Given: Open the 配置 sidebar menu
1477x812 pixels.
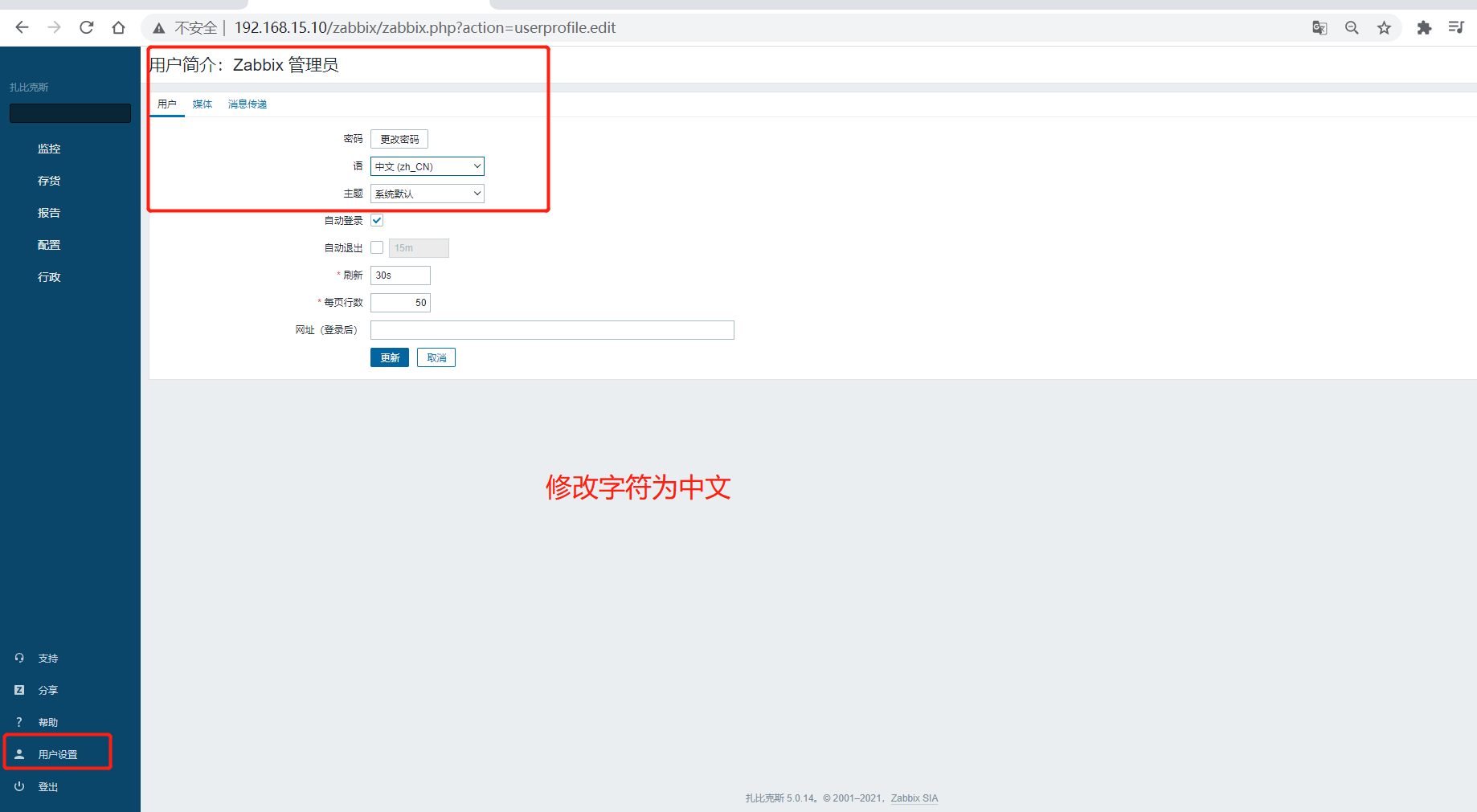Looking at the screenshot, I should 49,245.
